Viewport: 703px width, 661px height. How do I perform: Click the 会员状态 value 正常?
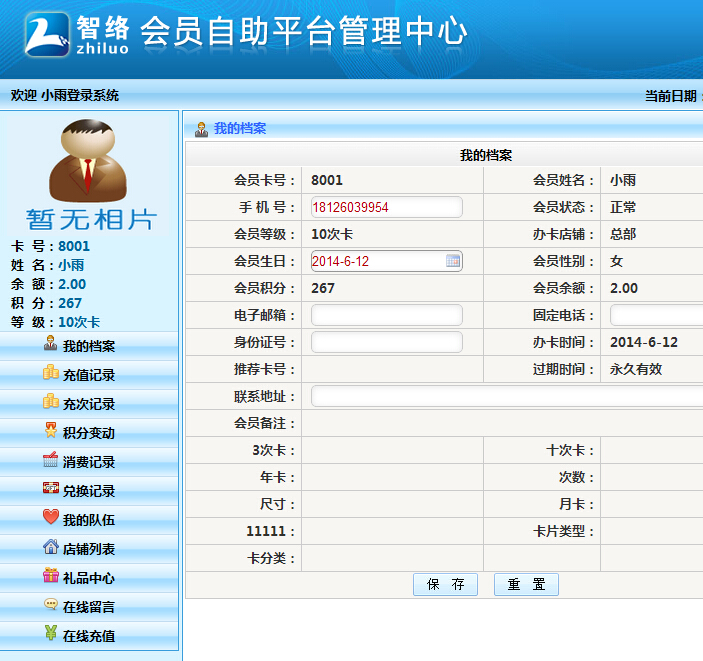pos(623,207)
